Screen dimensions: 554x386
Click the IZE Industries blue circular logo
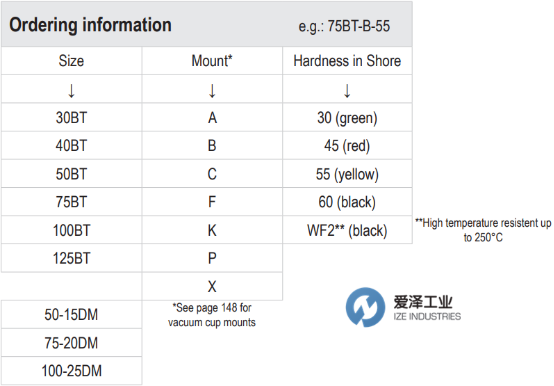(365, 307)
